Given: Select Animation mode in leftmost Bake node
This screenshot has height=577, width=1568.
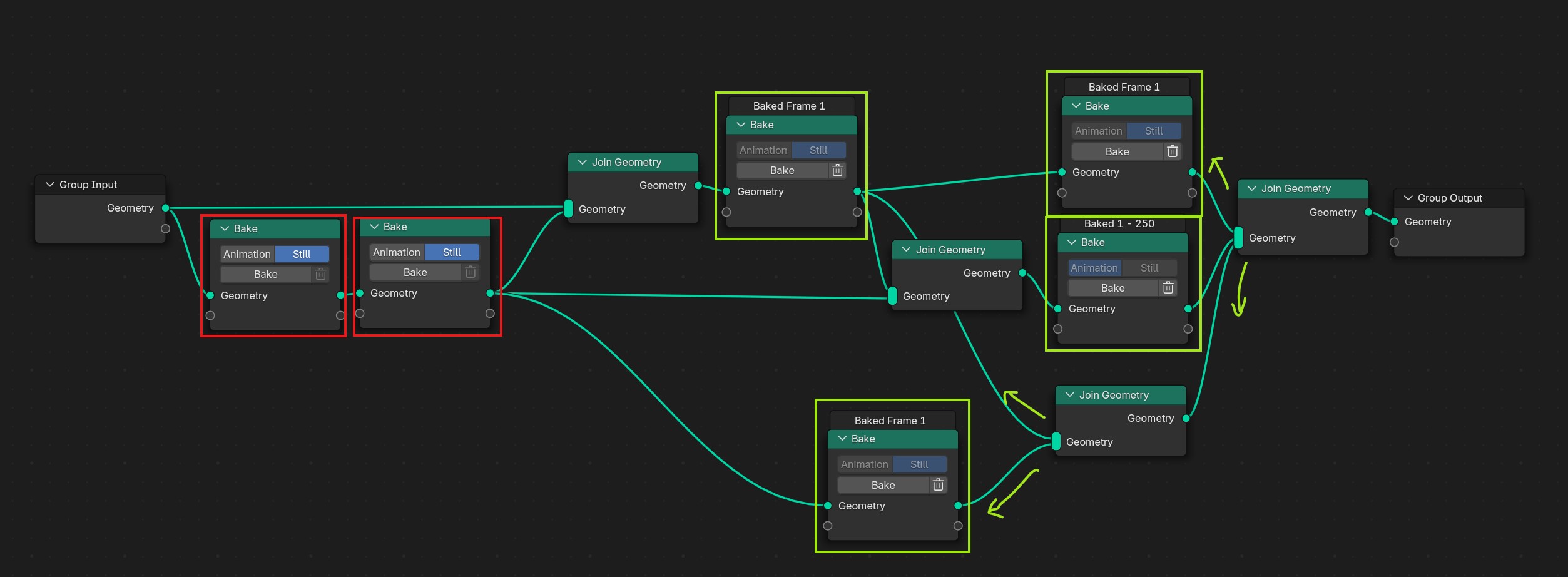Looking at the screenshot, I should click(x=247, y=254).
